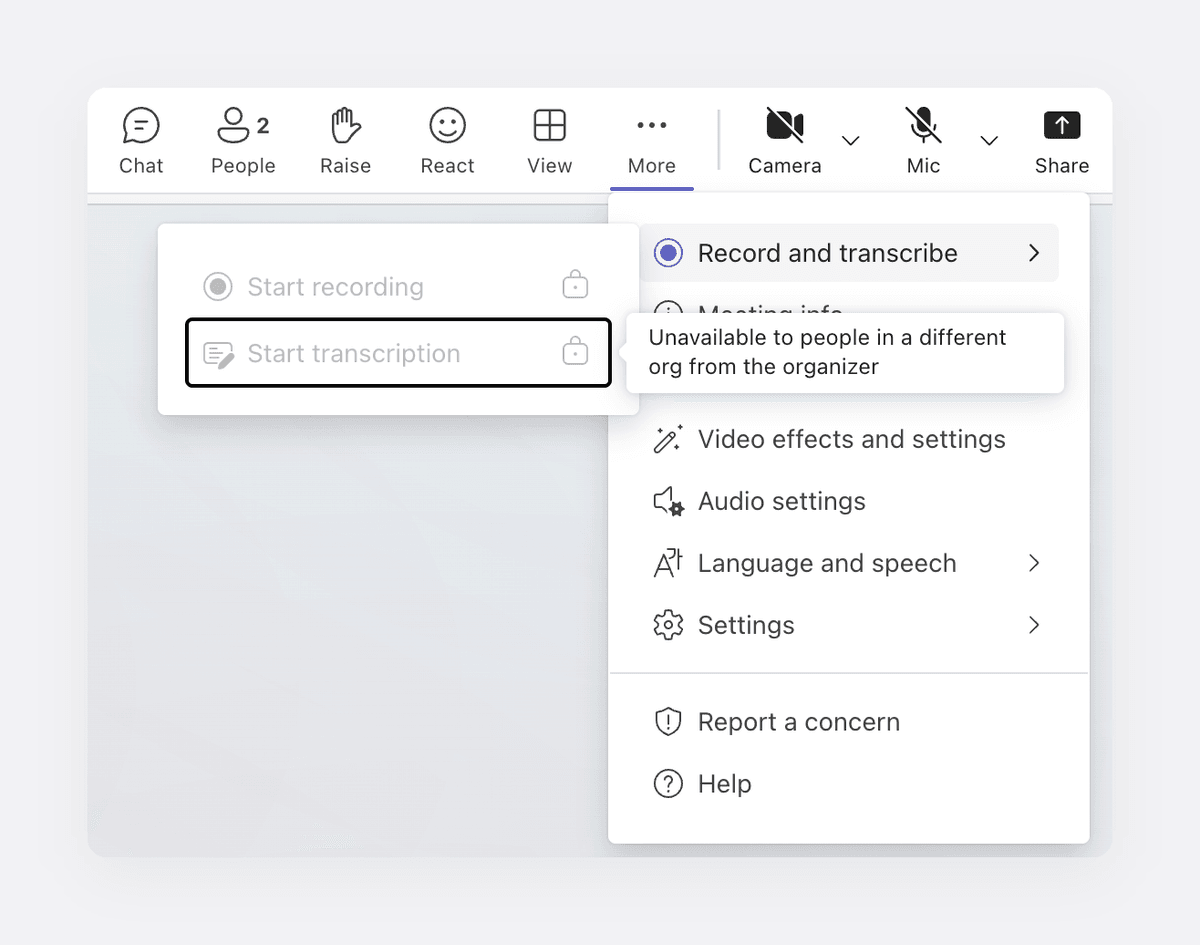This screenshot has width=1200, height=945.
Task: Click the tooltip text about different org
Action: tap(827, 352)
